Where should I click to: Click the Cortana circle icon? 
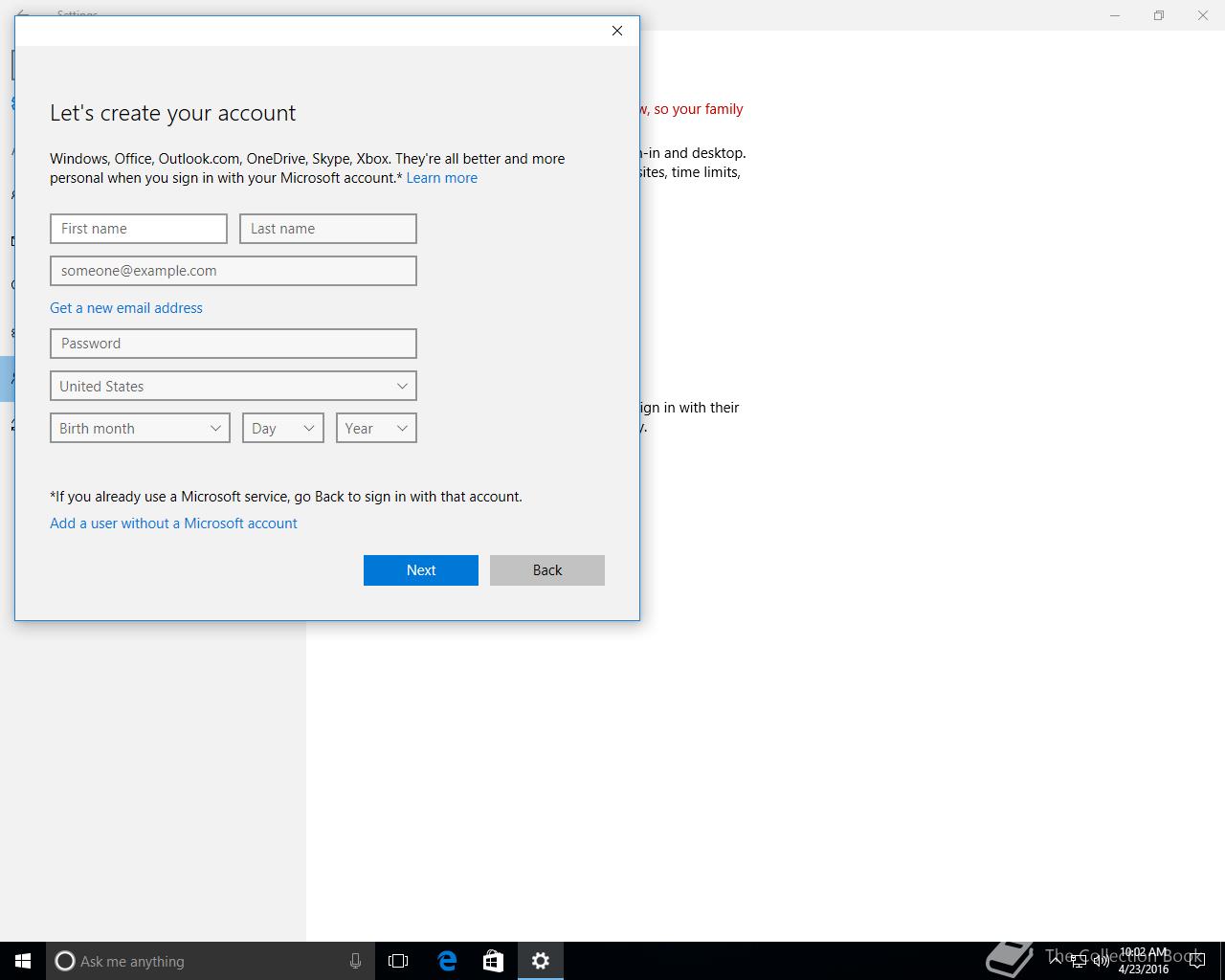coord(65,961)
